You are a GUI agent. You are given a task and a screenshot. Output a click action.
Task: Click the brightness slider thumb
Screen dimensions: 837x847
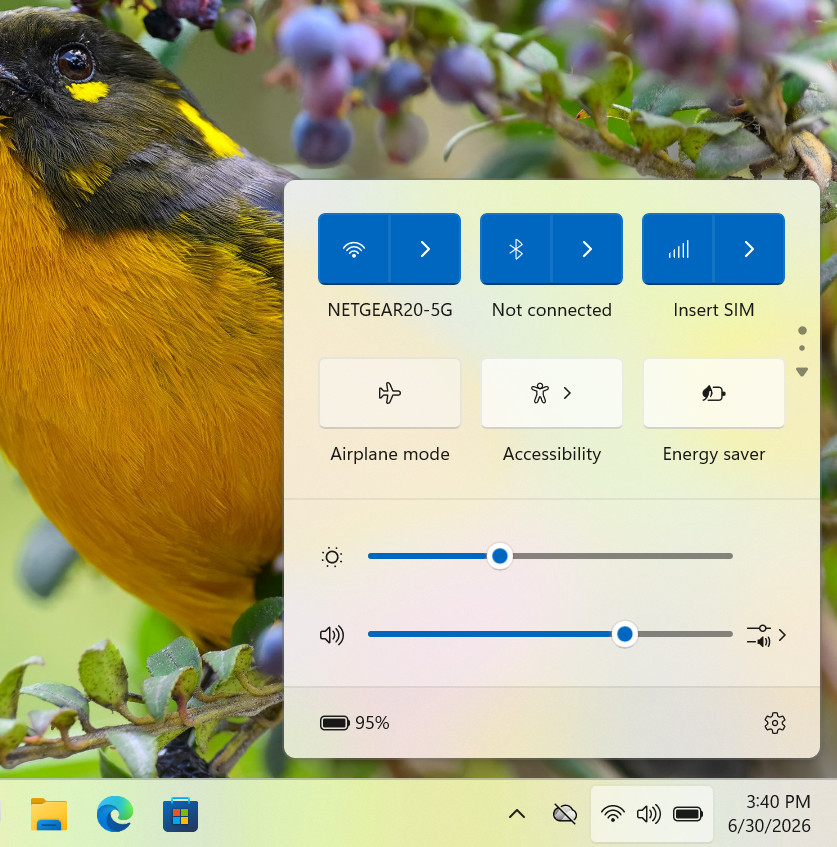click(500, 556)
